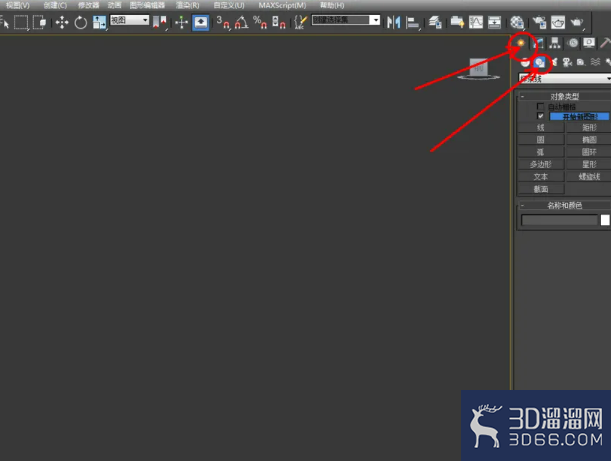Click the Mirror tool icon
This screenshot has height=461, width=611.
tap(394, 22)
